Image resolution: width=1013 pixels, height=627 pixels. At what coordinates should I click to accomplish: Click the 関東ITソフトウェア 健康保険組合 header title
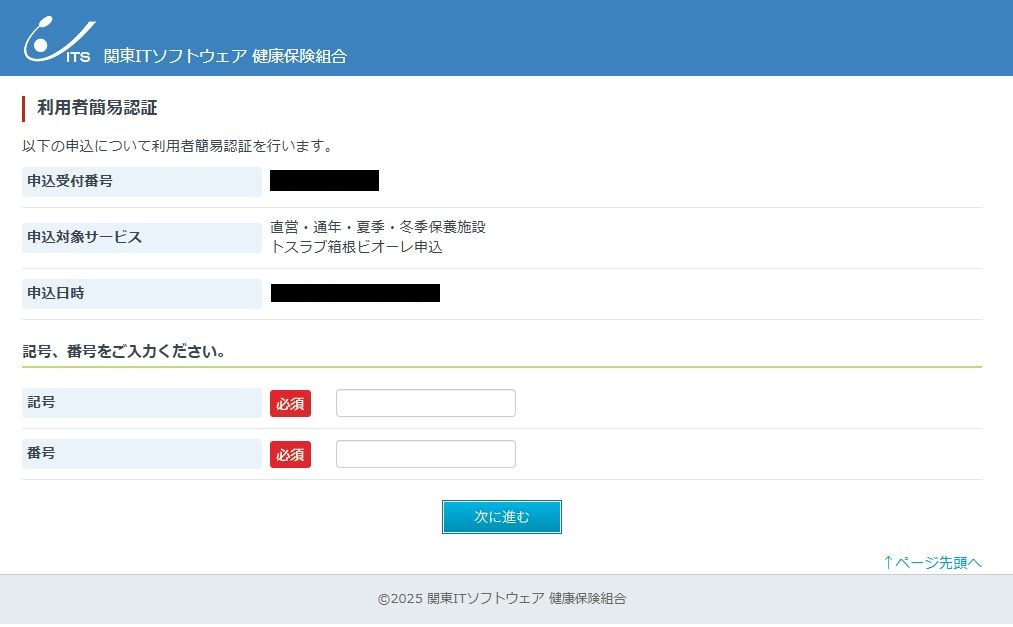pyautogui.click(x=225, y=56)
